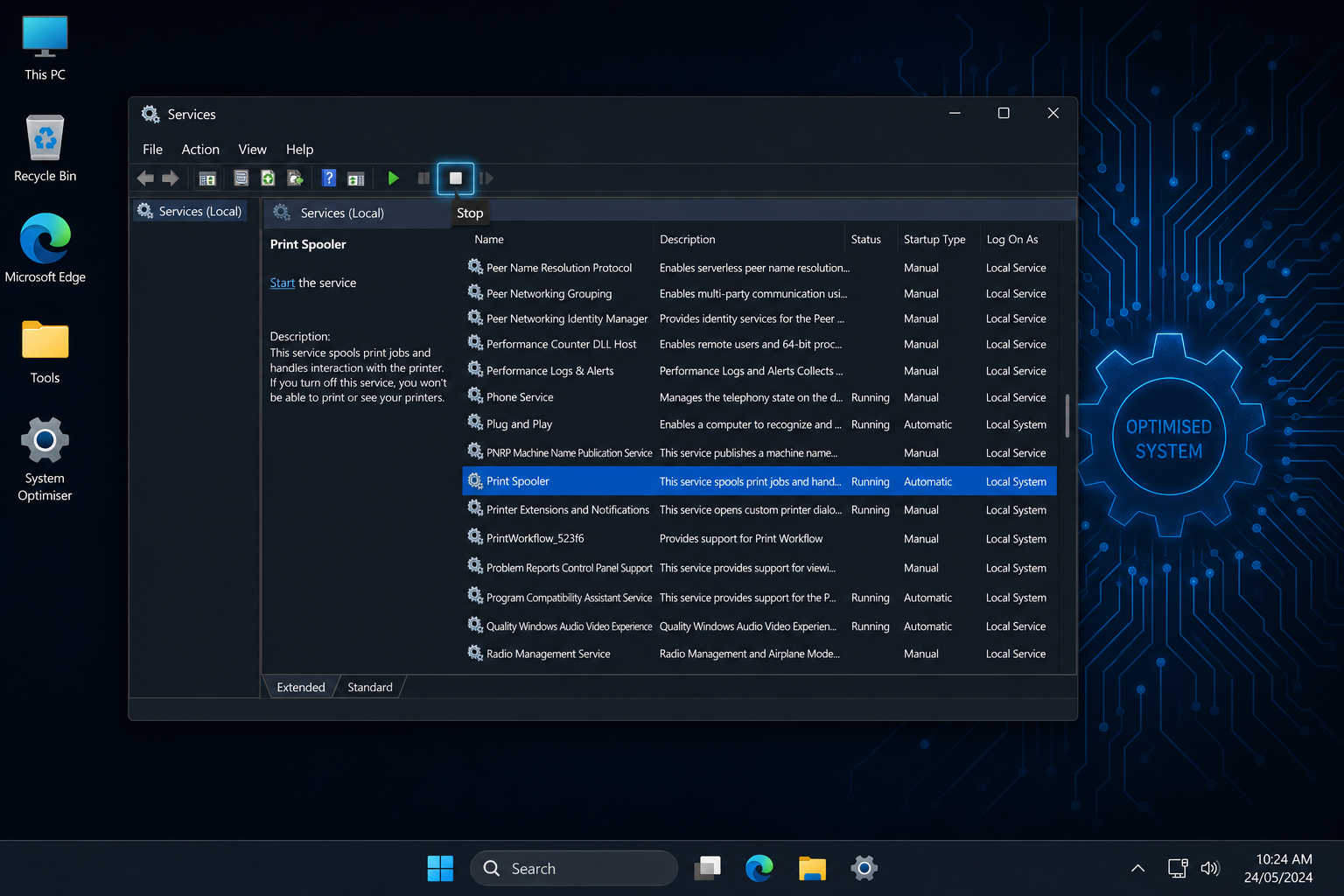Open Microsoft Edge desktop shortcut
This screenshot has width=1344, height=896.
point(45,248)
